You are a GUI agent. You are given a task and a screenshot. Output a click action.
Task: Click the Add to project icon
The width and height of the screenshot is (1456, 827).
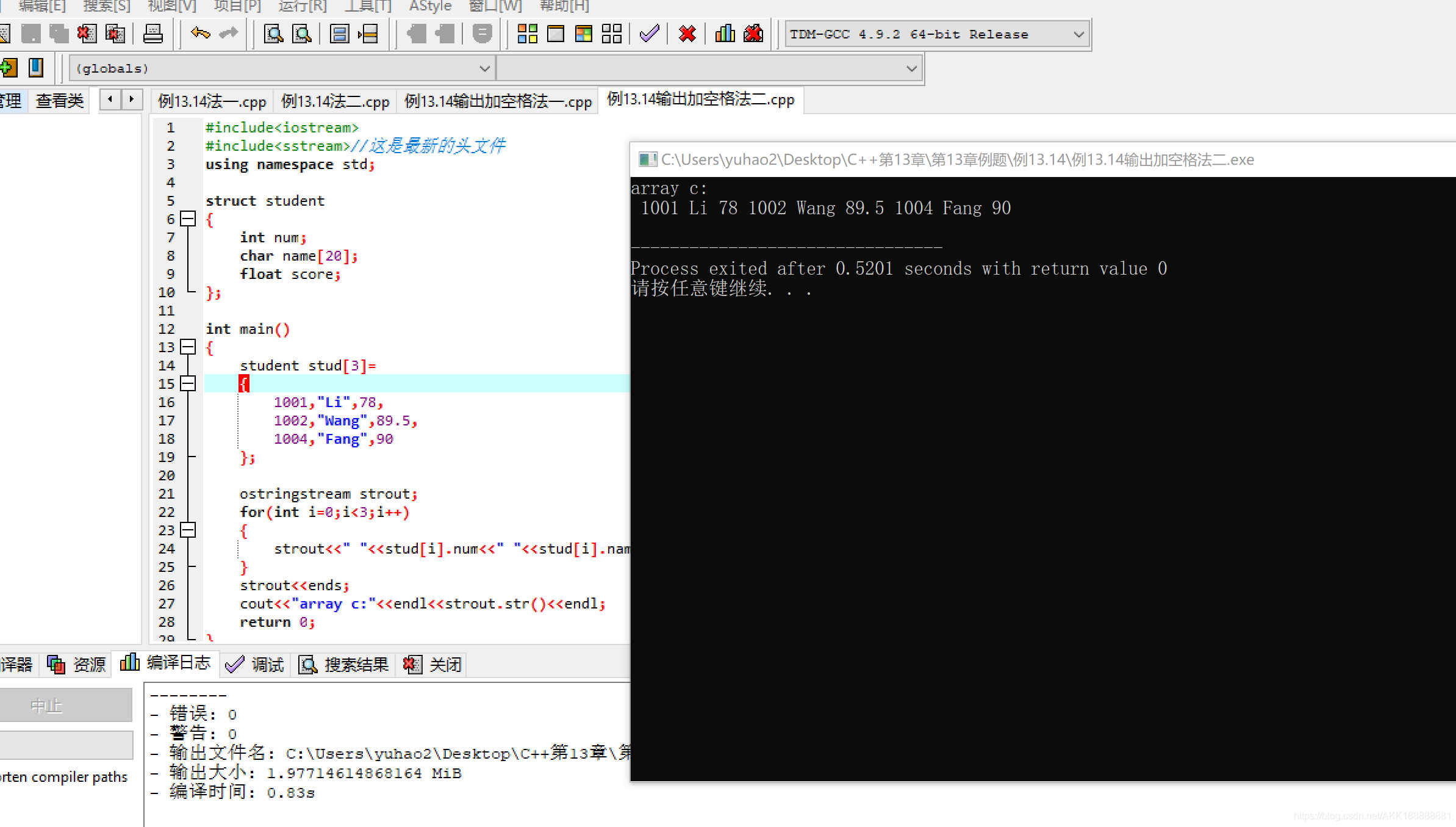pos(416,34)
